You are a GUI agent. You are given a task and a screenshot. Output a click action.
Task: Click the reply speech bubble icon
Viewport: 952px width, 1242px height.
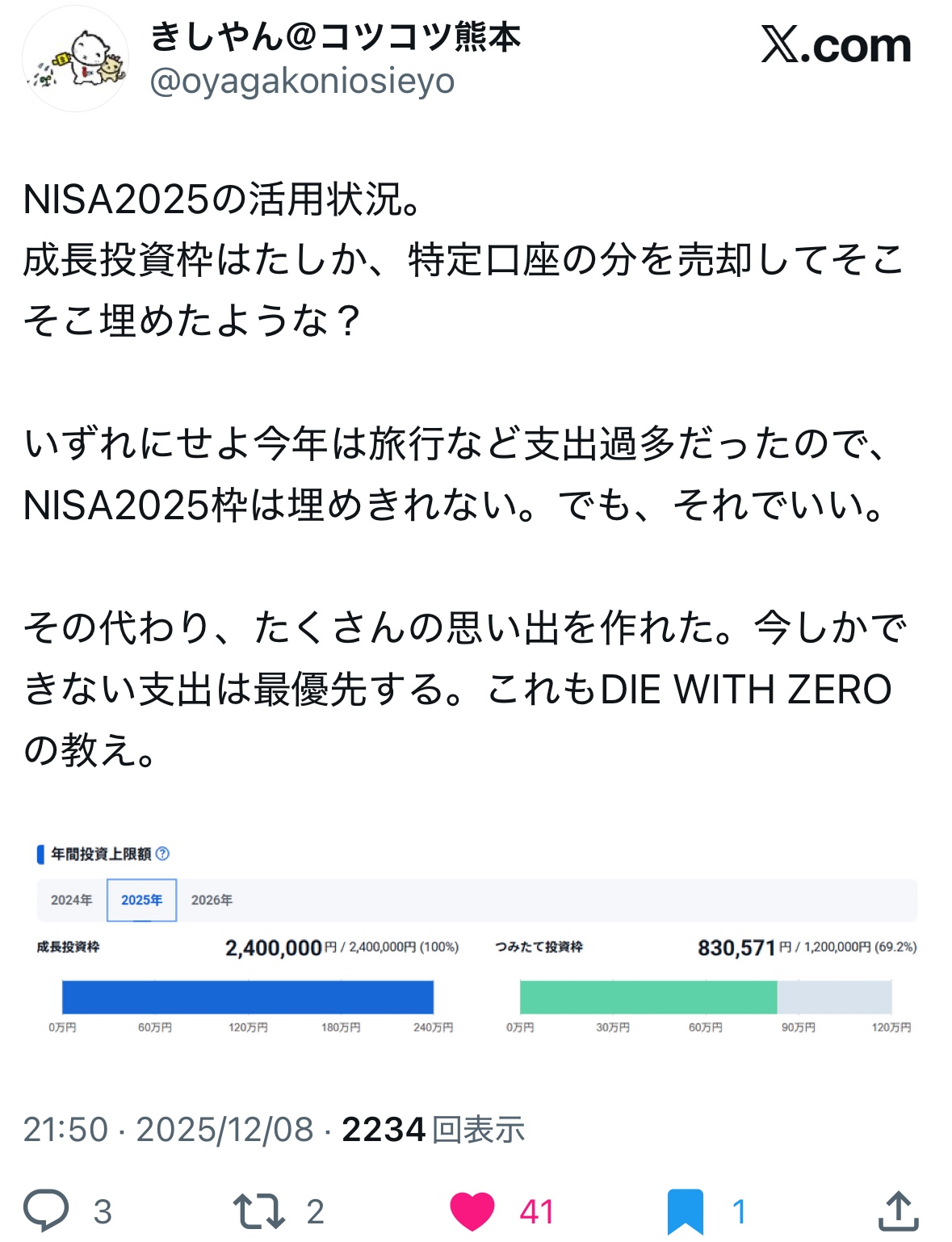click(x=46, y=1210)
